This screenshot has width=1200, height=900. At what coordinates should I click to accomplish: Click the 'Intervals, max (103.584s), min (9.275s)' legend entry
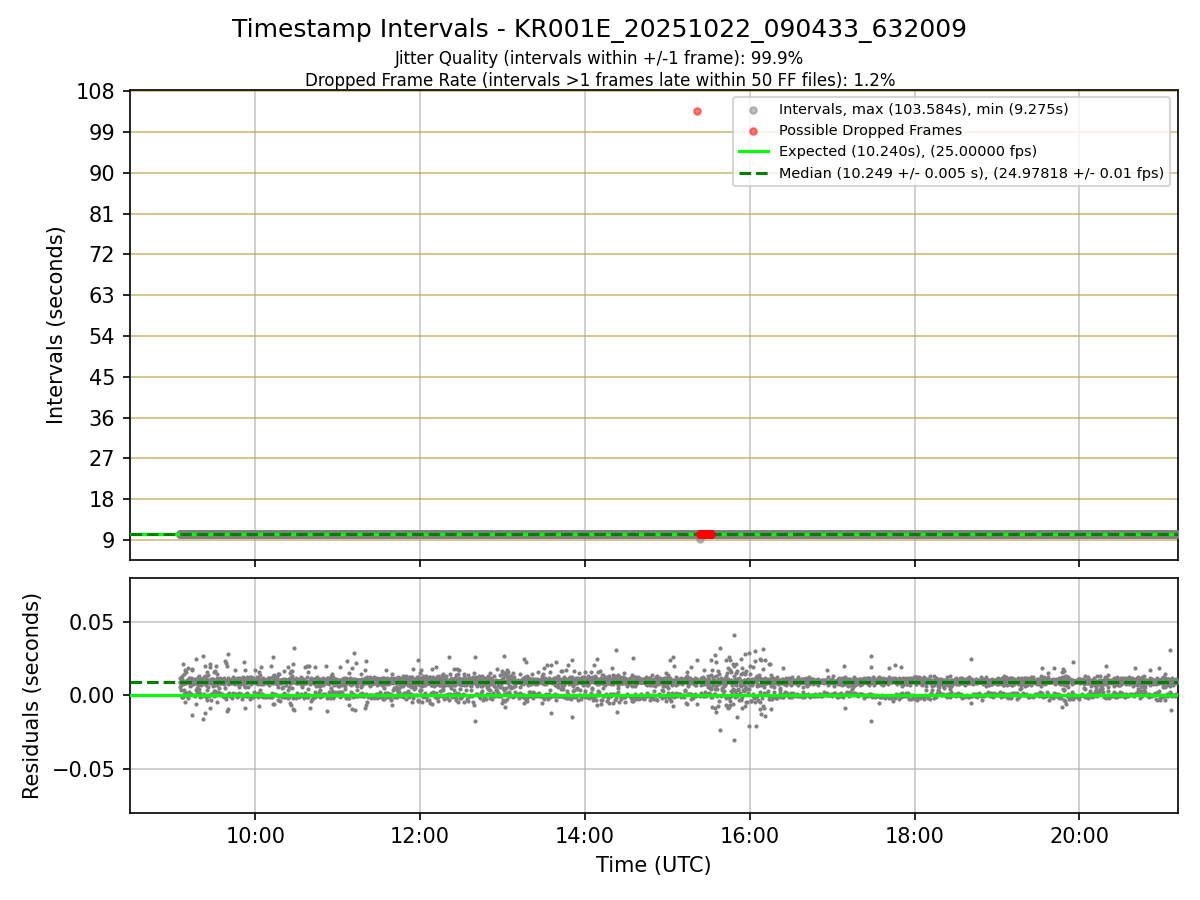click(x=924, y=109)
